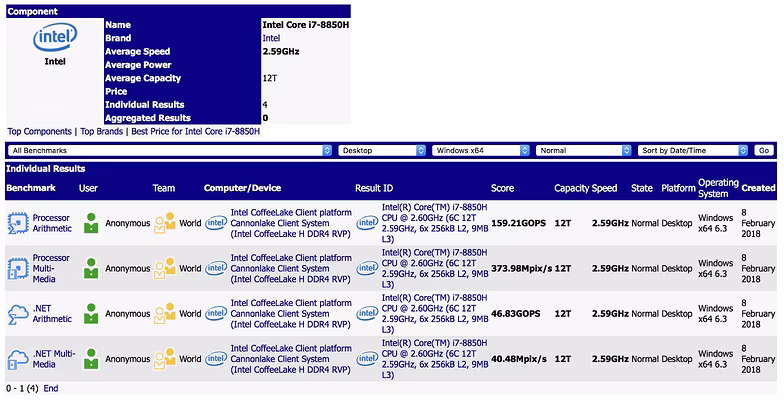Click the Score column header
The height and width of the screenshot is (400, 784).
(x=502, y=188)
